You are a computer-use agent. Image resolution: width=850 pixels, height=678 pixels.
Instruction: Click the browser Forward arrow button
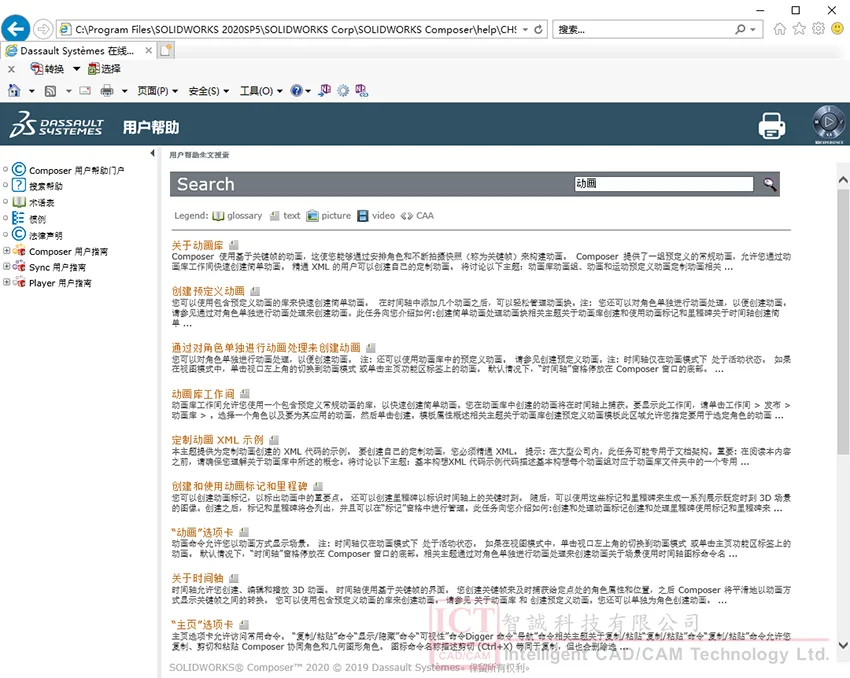43,29
